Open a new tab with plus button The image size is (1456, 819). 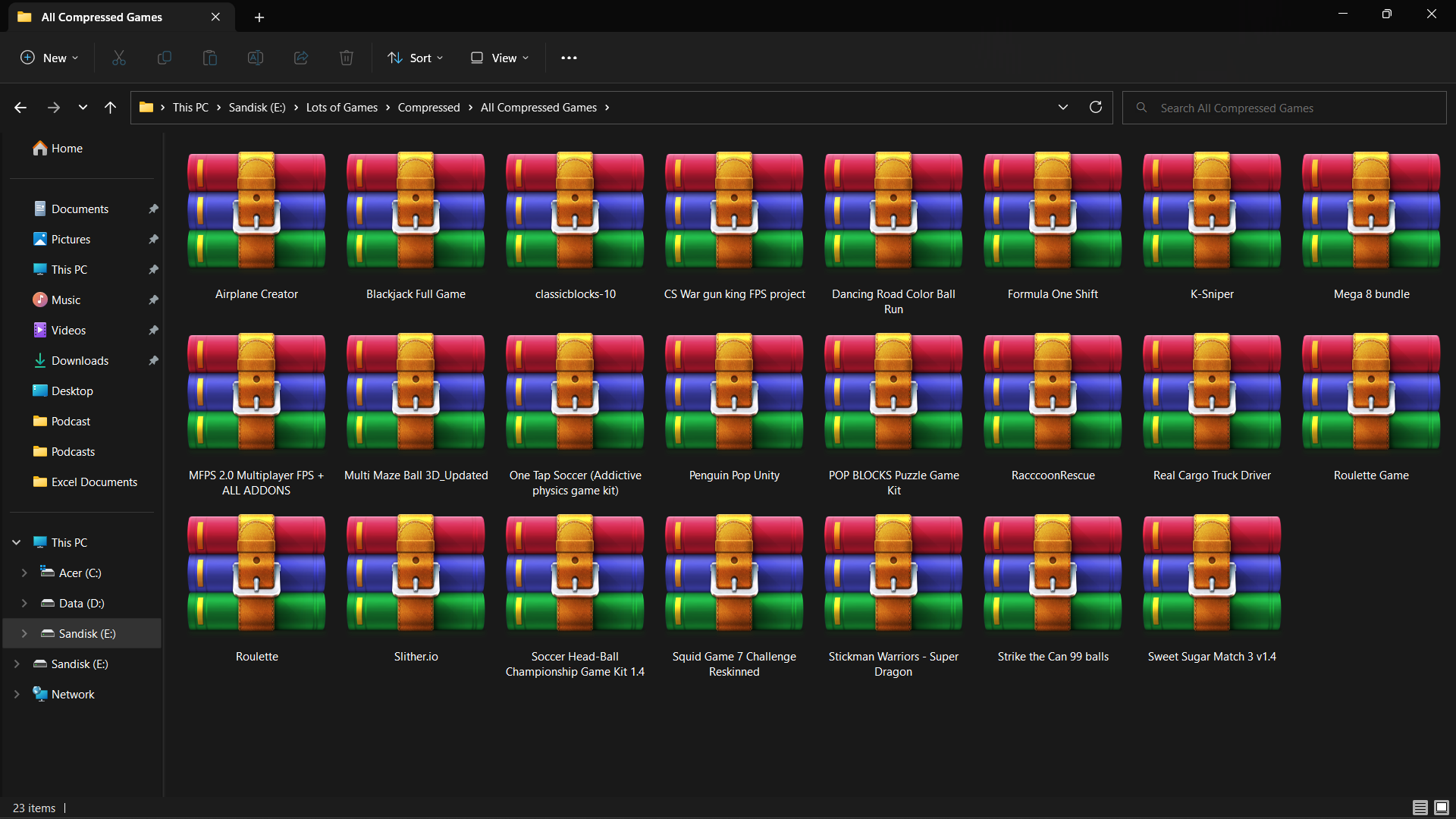tap(259, 17)
